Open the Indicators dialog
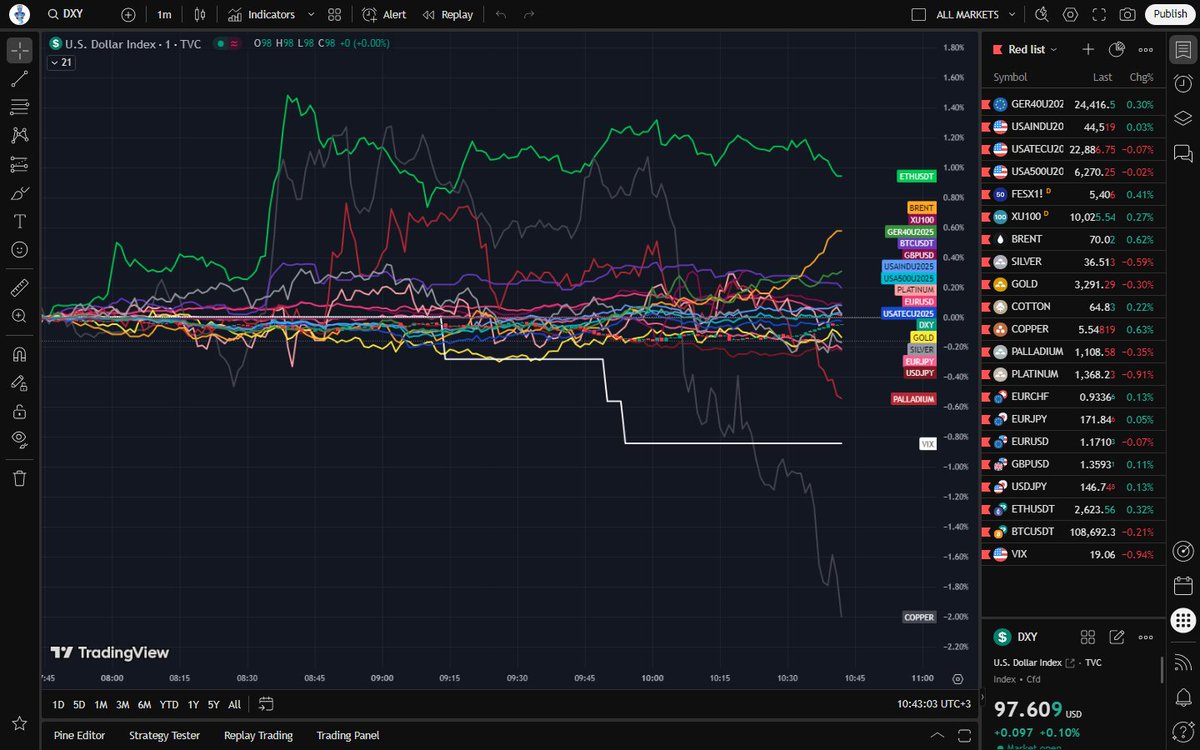The image size is (1200, 750). coord(261,15)
